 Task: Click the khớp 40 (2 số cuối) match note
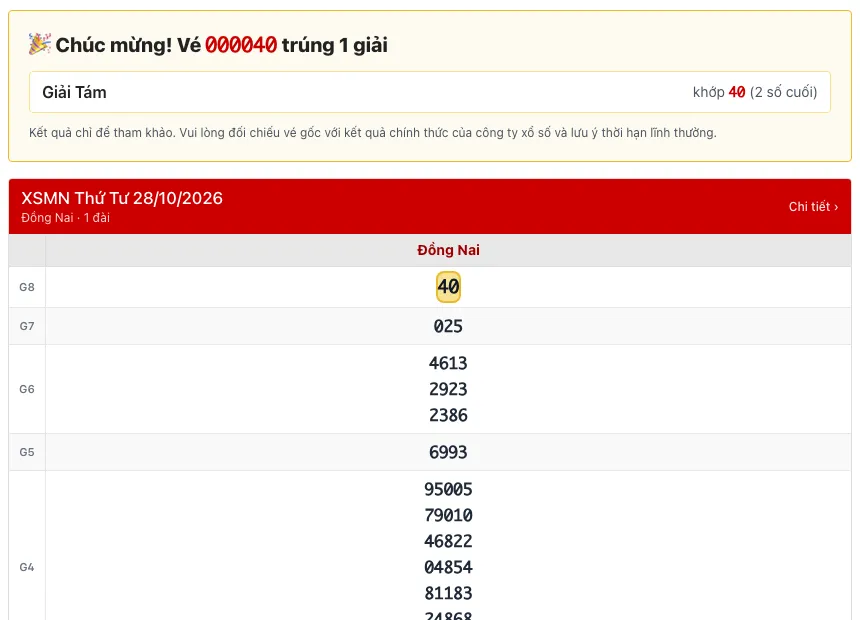(755, 92)
